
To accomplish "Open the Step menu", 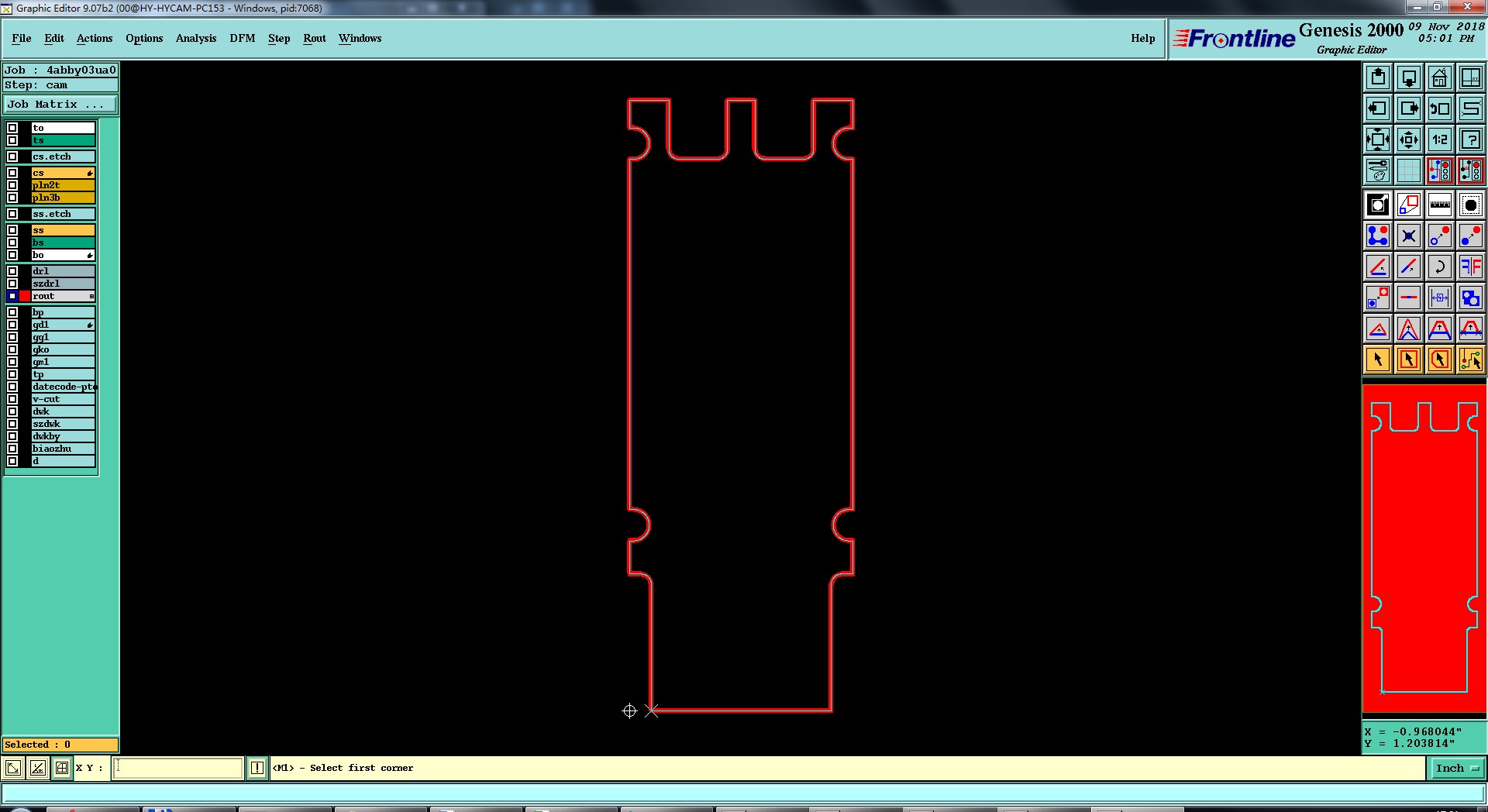I will coord(279,38).
